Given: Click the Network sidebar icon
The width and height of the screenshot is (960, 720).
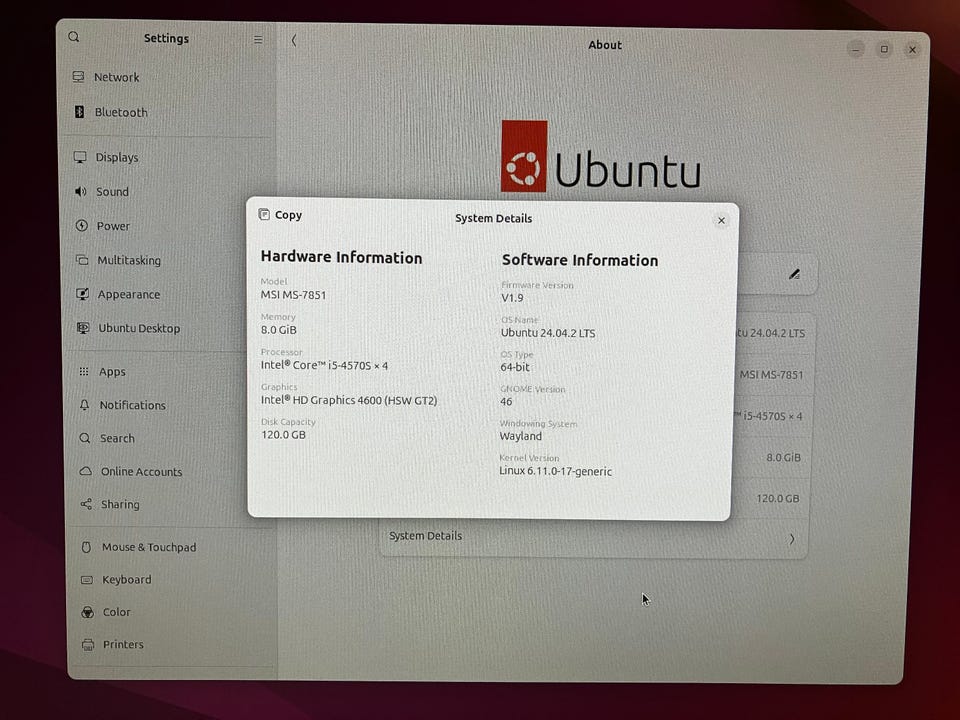Looking at the screenshot, I should 78,77.
